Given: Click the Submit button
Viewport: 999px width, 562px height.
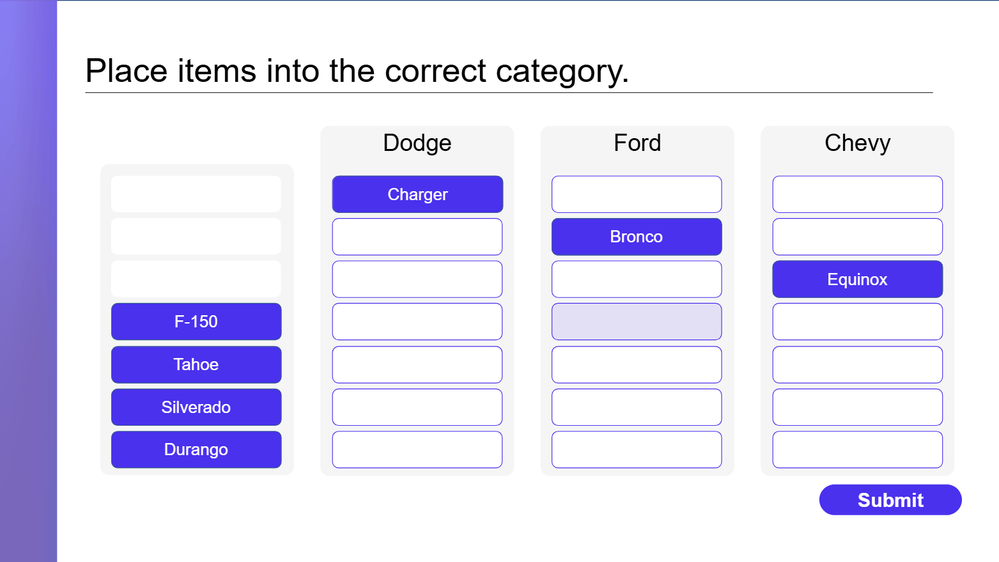Looking at the screenshot, I should pyautogui.click(x=890, y=500).
